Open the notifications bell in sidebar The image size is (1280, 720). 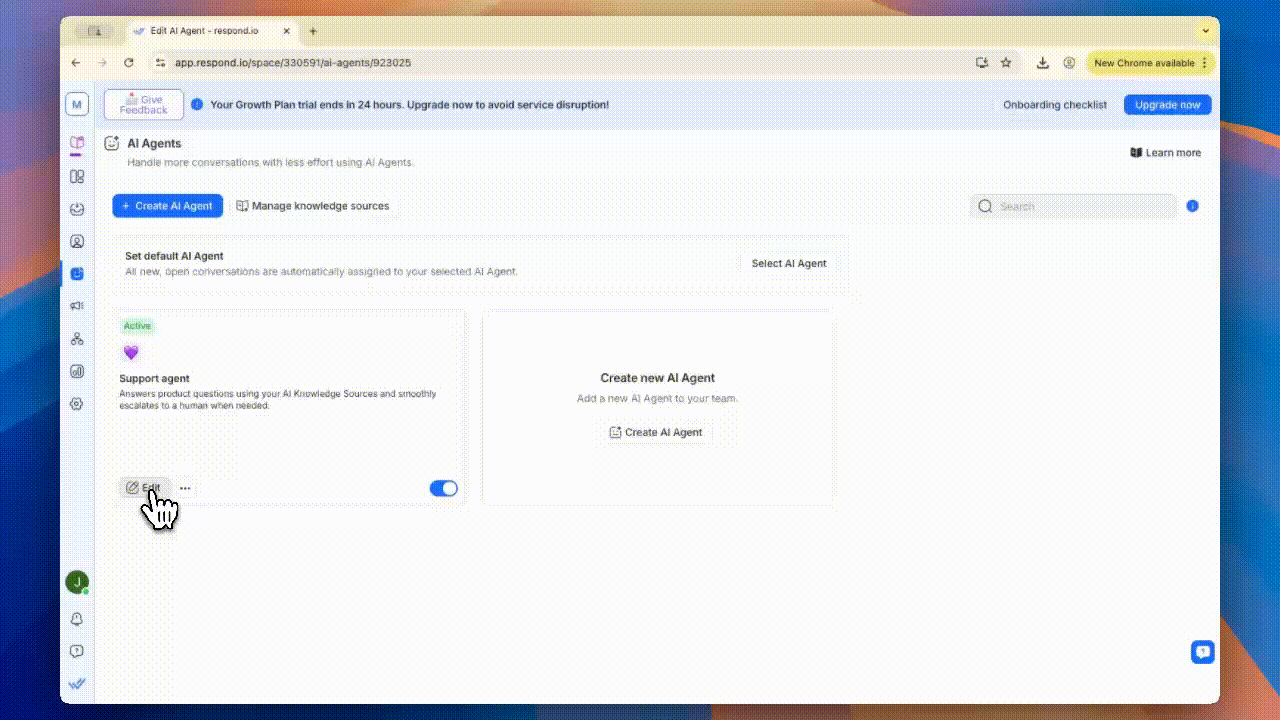click(x=77, y=619)
